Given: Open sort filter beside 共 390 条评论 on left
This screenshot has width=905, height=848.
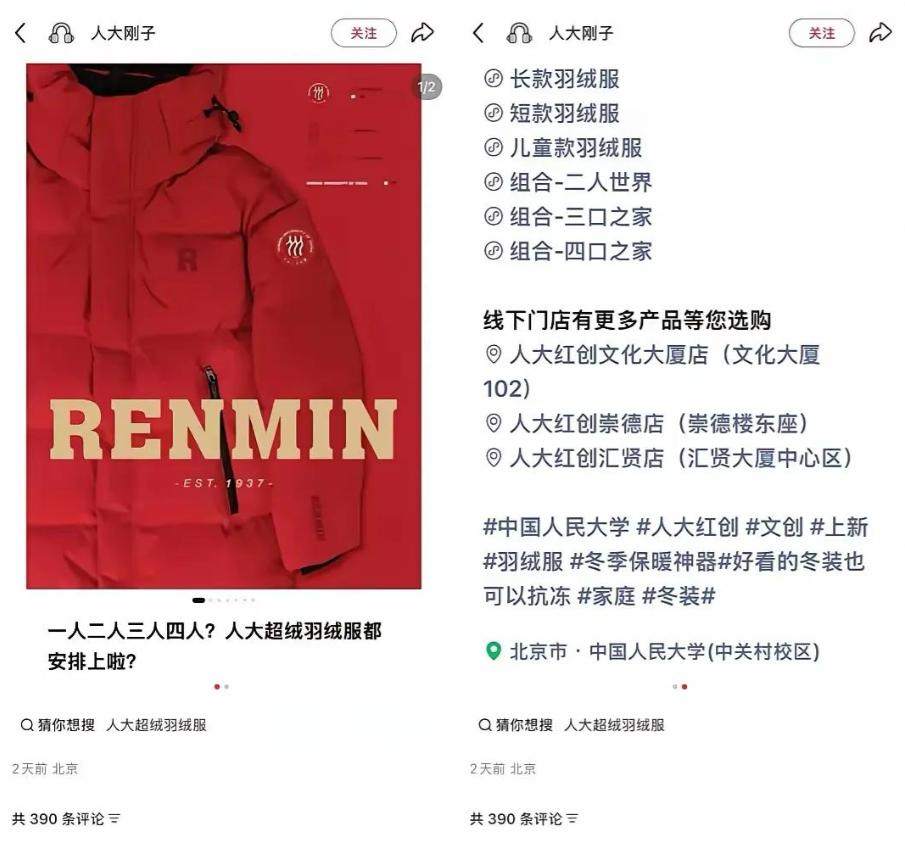Looking at the screenshot, I should [114, 819].
